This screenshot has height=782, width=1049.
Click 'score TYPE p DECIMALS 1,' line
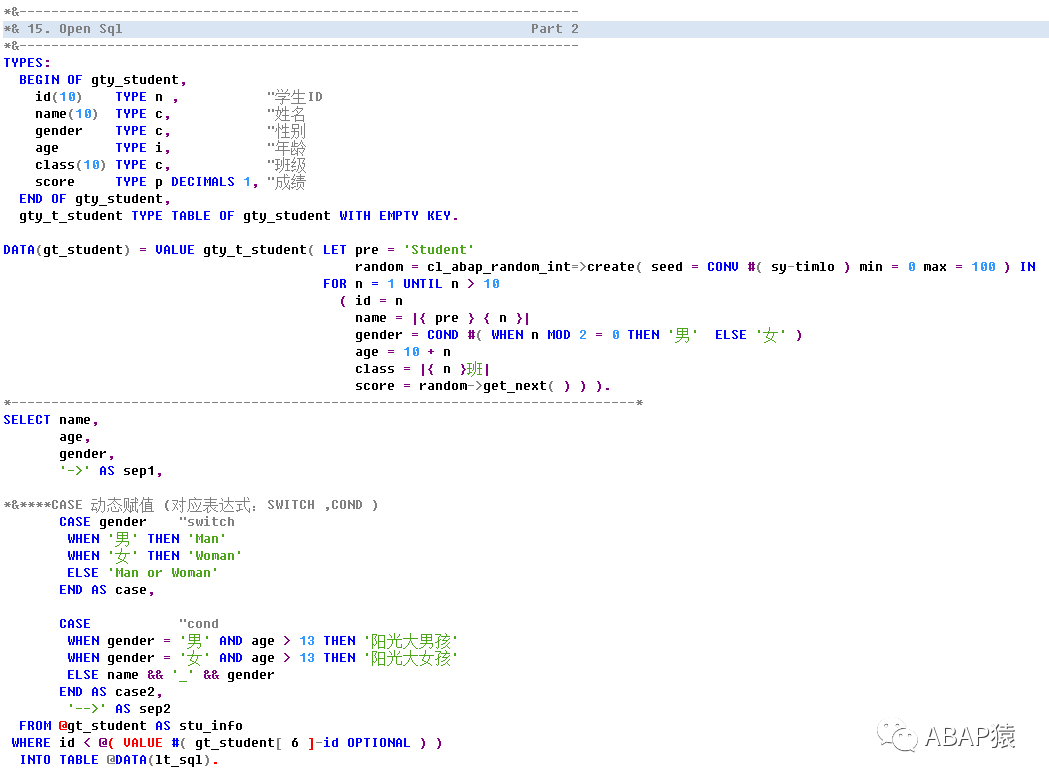point(147,182)
